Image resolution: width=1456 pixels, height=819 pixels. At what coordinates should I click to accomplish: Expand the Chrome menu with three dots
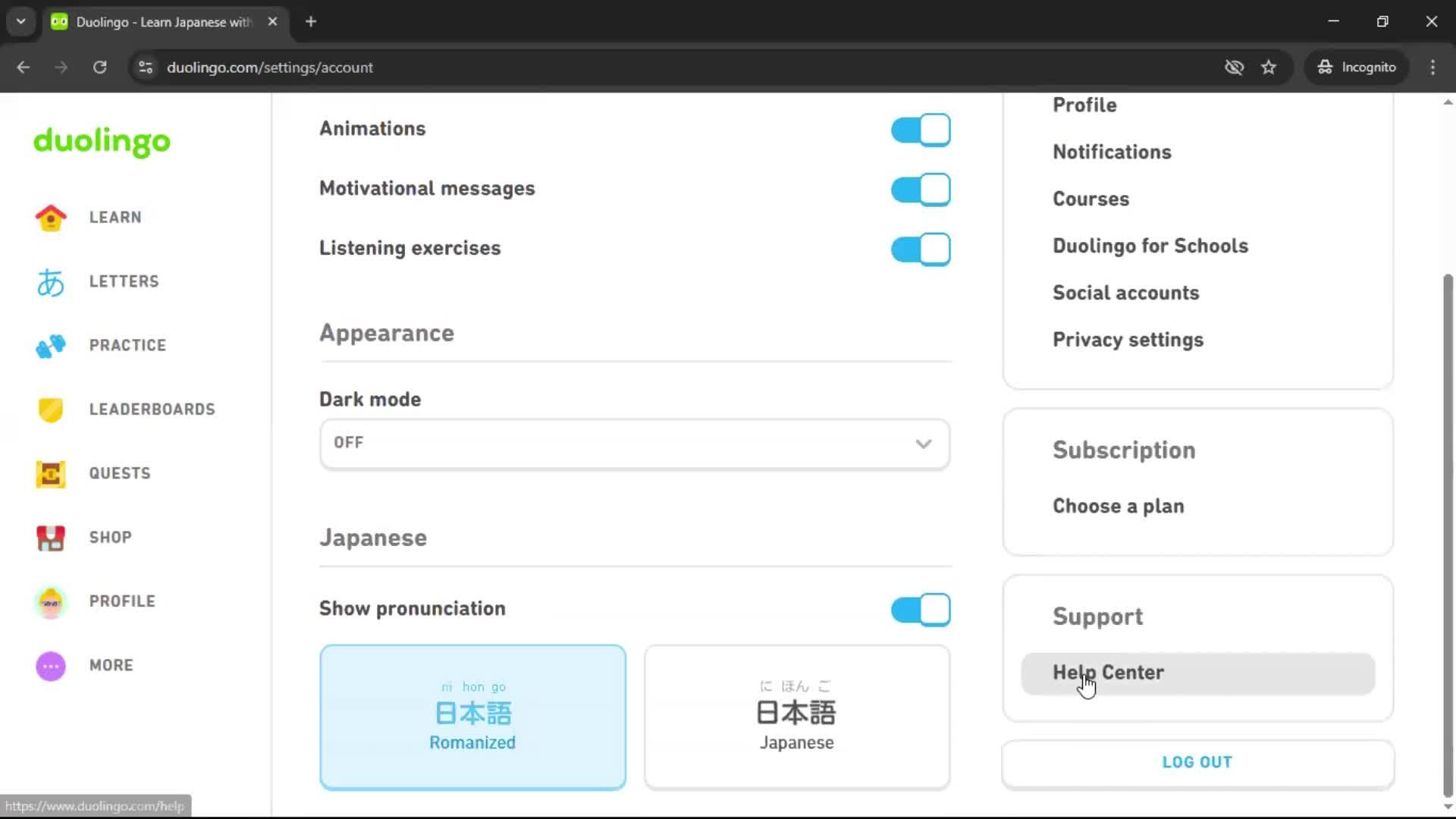(1432, 67)
